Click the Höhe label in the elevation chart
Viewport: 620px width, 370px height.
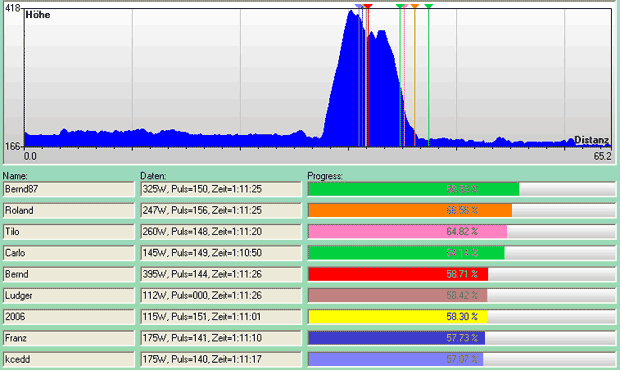pos(38,15)
